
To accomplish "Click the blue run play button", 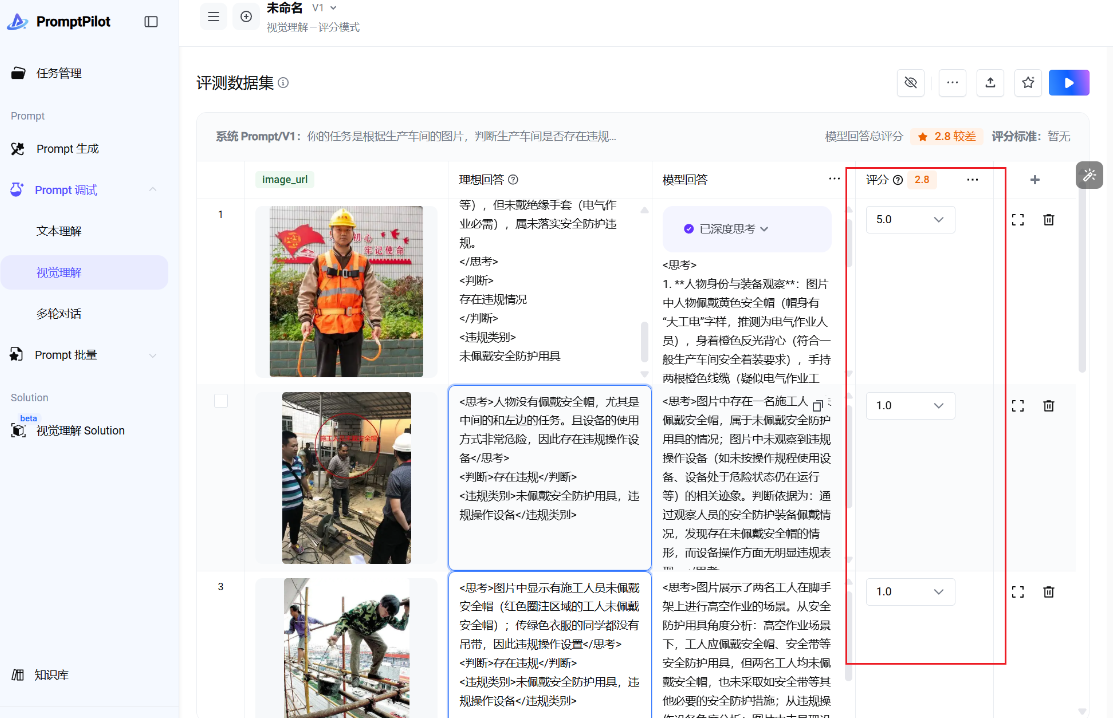I will pyautogui.click(x=1069, y=83).
